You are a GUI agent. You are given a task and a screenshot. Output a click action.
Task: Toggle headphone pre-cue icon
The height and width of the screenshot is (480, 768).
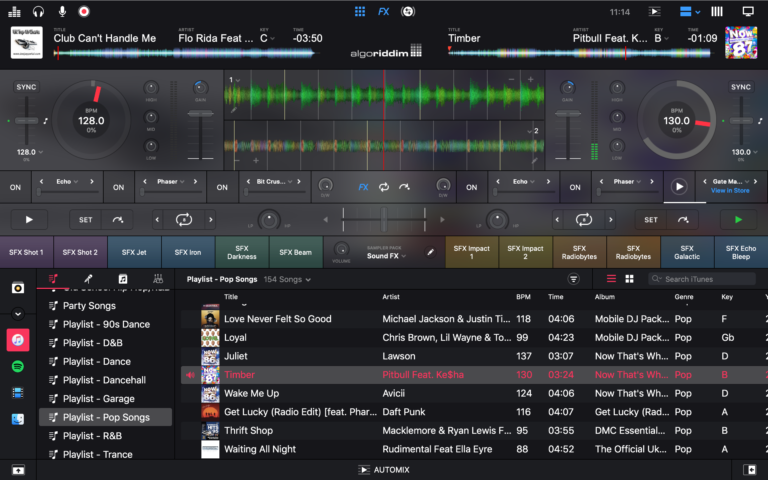[x=38, y=11]
